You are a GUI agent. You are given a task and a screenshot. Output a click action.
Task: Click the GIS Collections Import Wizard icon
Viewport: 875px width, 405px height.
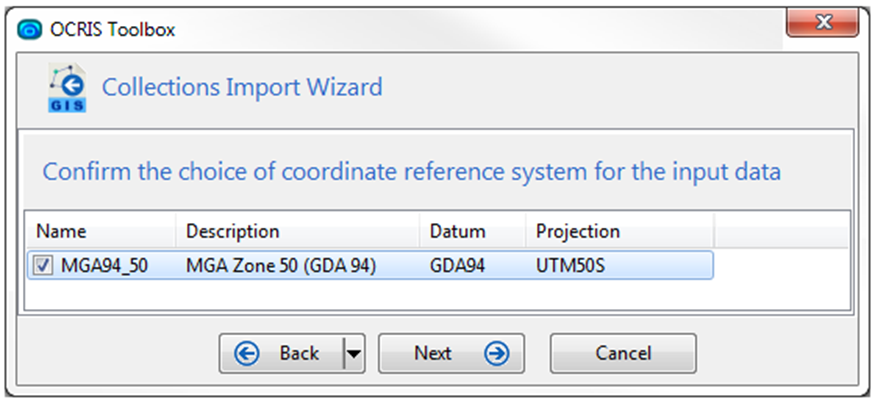coord(67,88)
